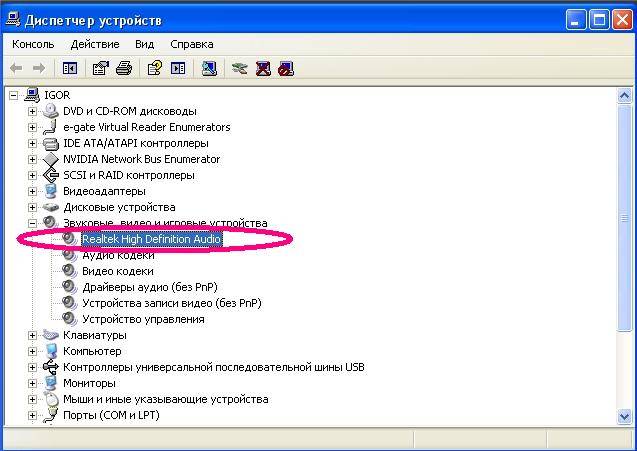Click the Print toolbar icon
The image size is (637, 451).
pos(124,68)
